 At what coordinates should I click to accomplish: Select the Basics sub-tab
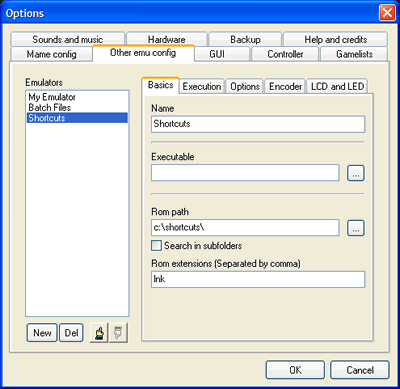tap(160, 85)
